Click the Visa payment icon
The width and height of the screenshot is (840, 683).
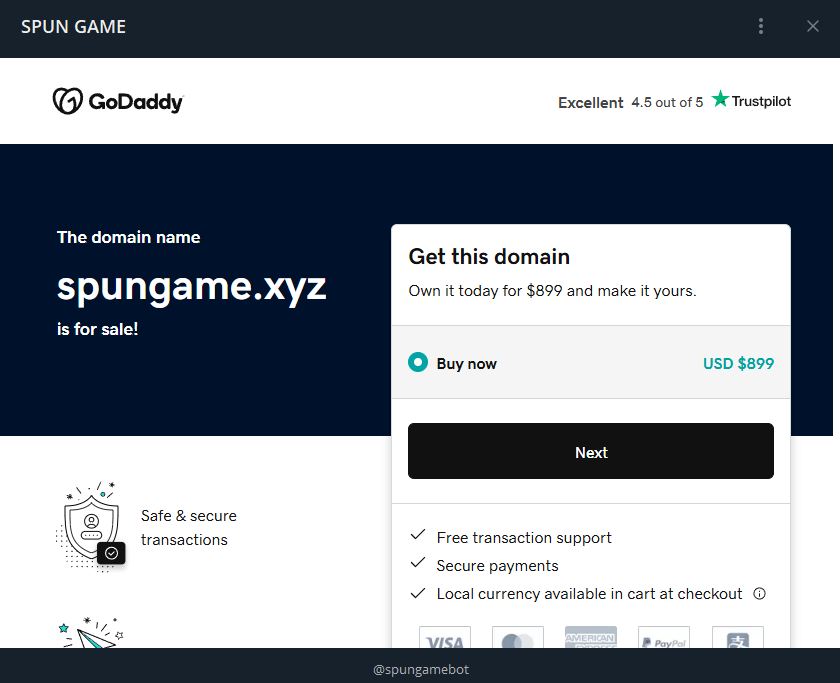[445, 637]
